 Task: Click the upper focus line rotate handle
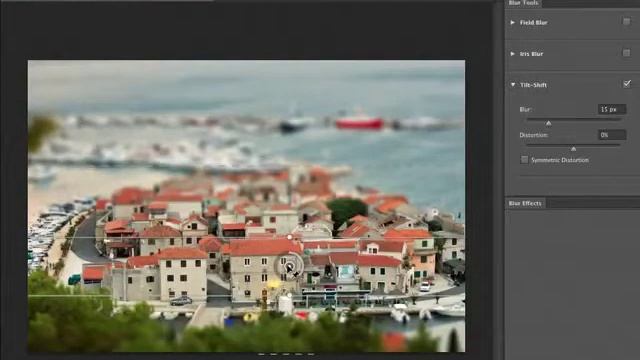289,237
